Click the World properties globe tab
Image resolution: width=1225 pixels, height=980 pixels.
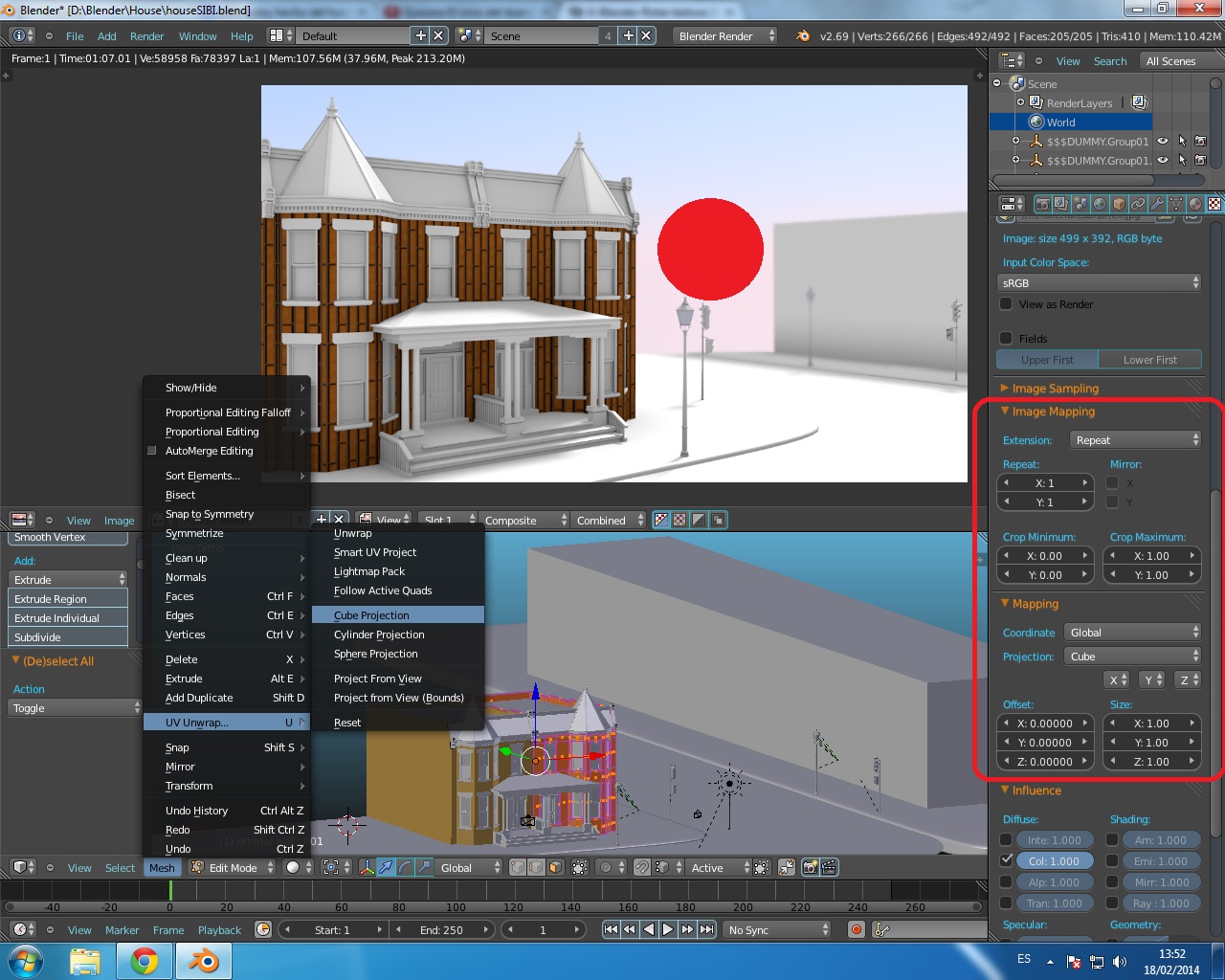pos(1100,204)
